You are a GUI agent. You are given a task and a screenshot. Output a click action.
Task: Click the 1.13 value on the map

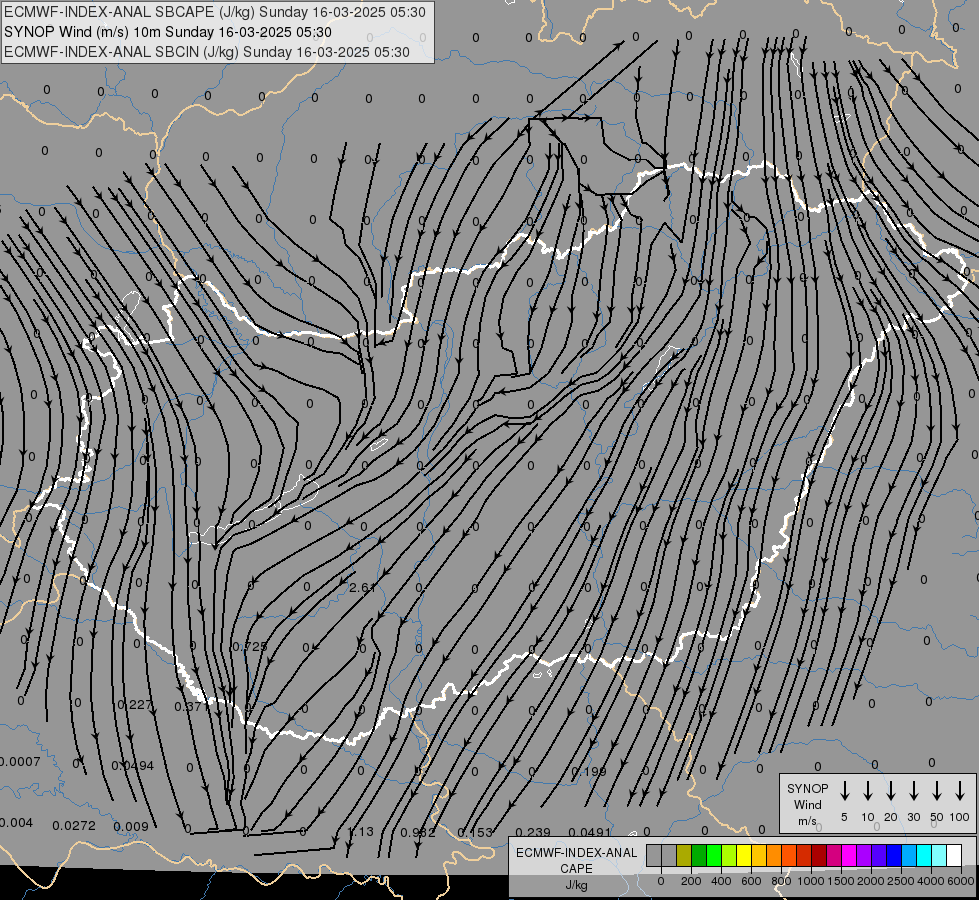pyautogui.click(x=360, y=832)
